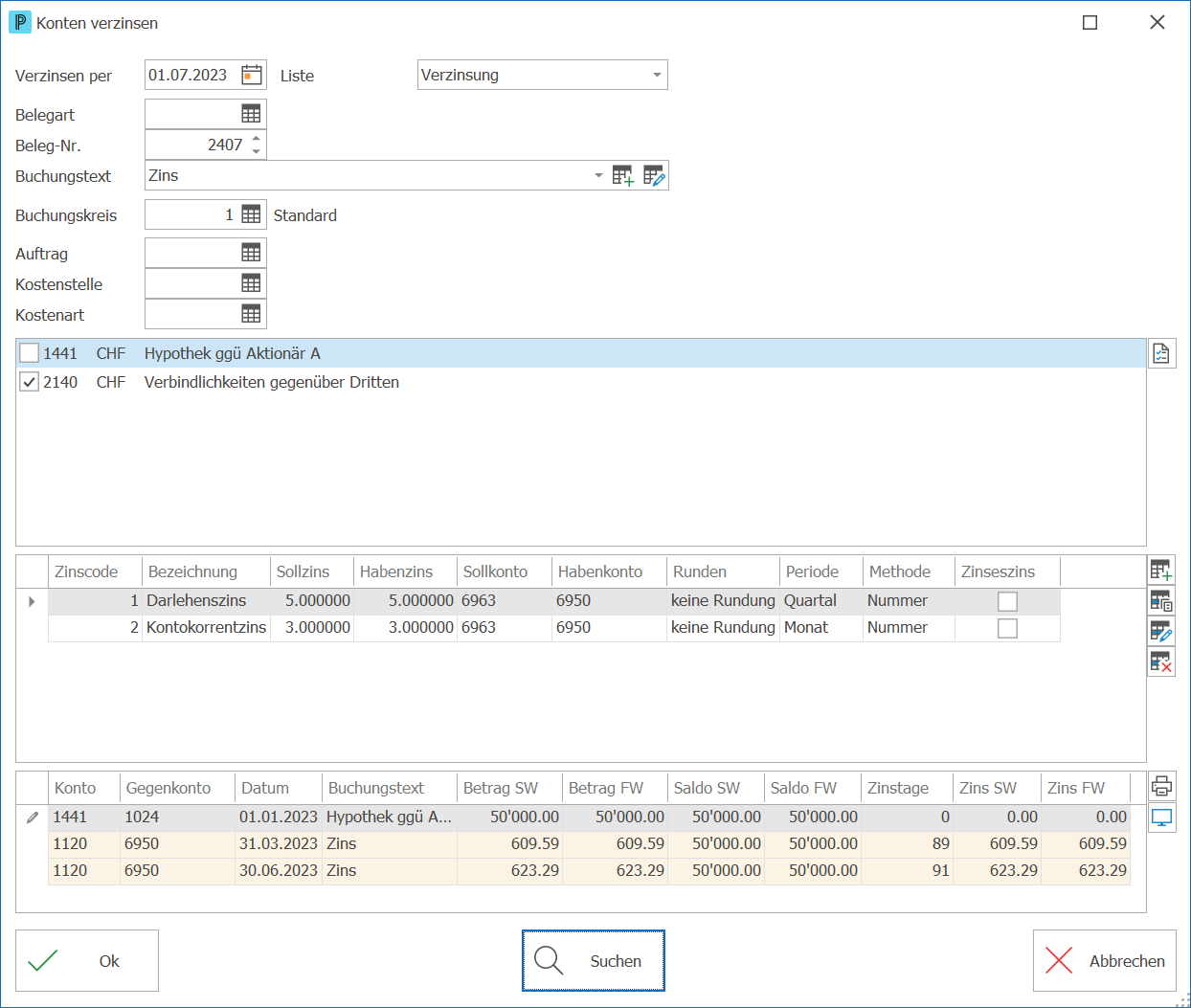1191x1008 pixels.
Task: Add a new Buchungstext entry
Action: (x=623, y=175)
